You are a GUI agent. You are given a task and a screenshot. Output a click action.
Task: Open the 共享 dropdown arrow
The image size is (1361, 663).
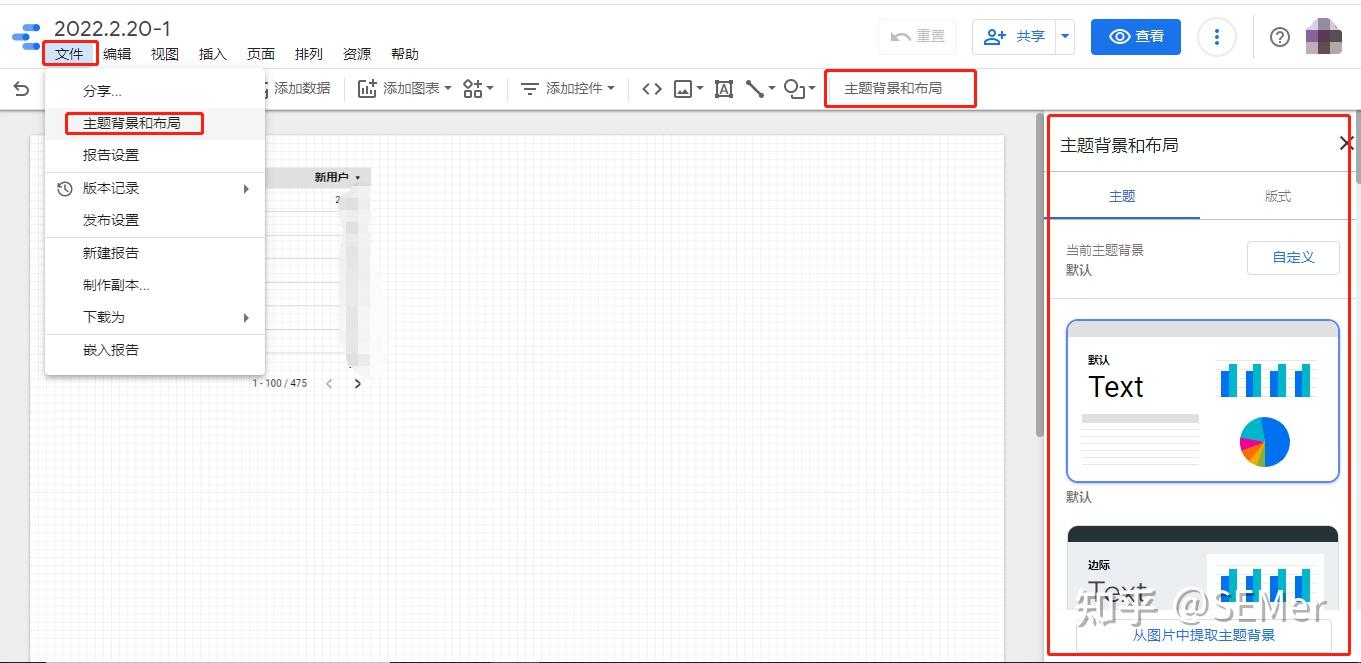click(1064, 36)
